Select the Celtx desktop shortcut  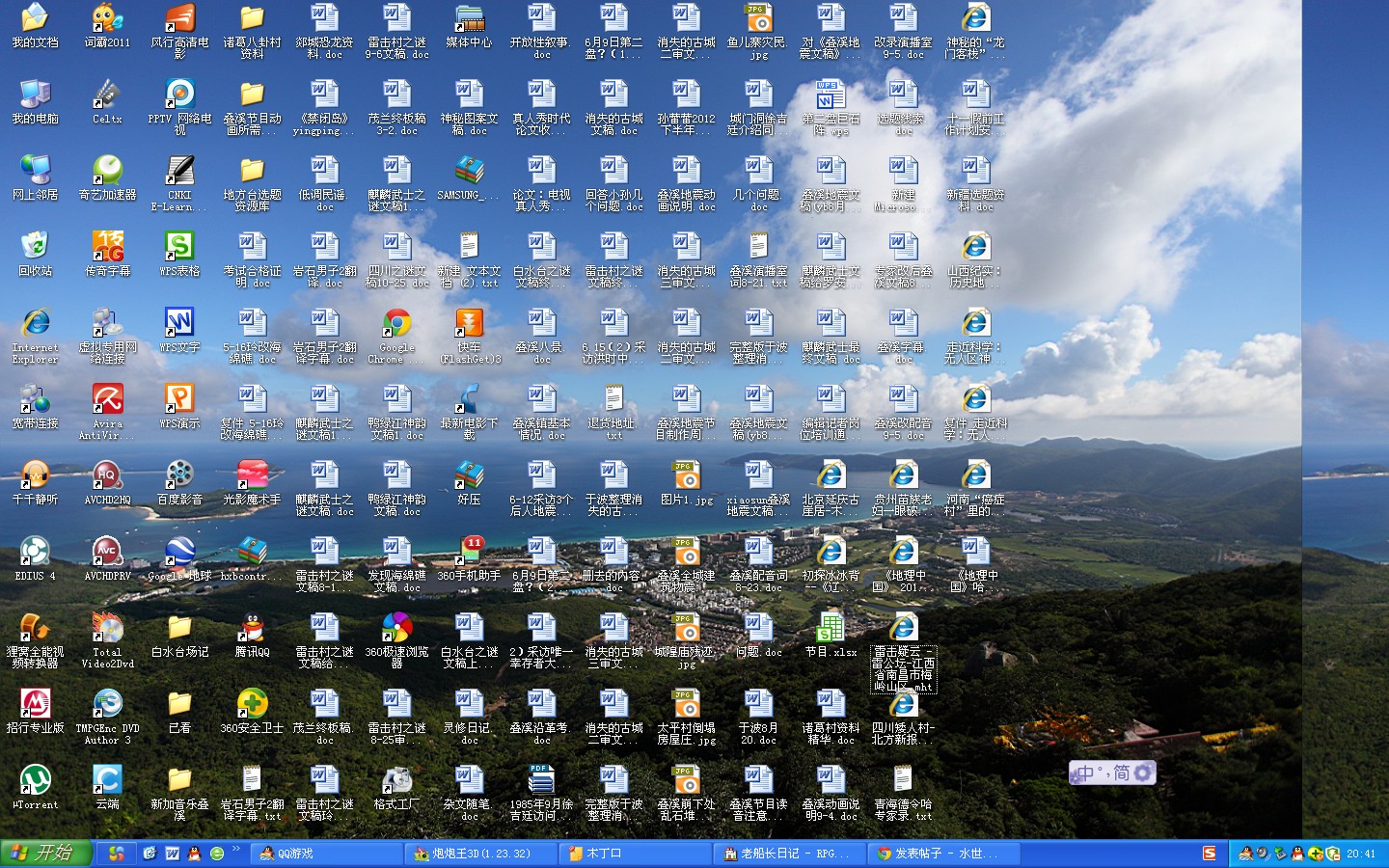click(x=107, y=101)
